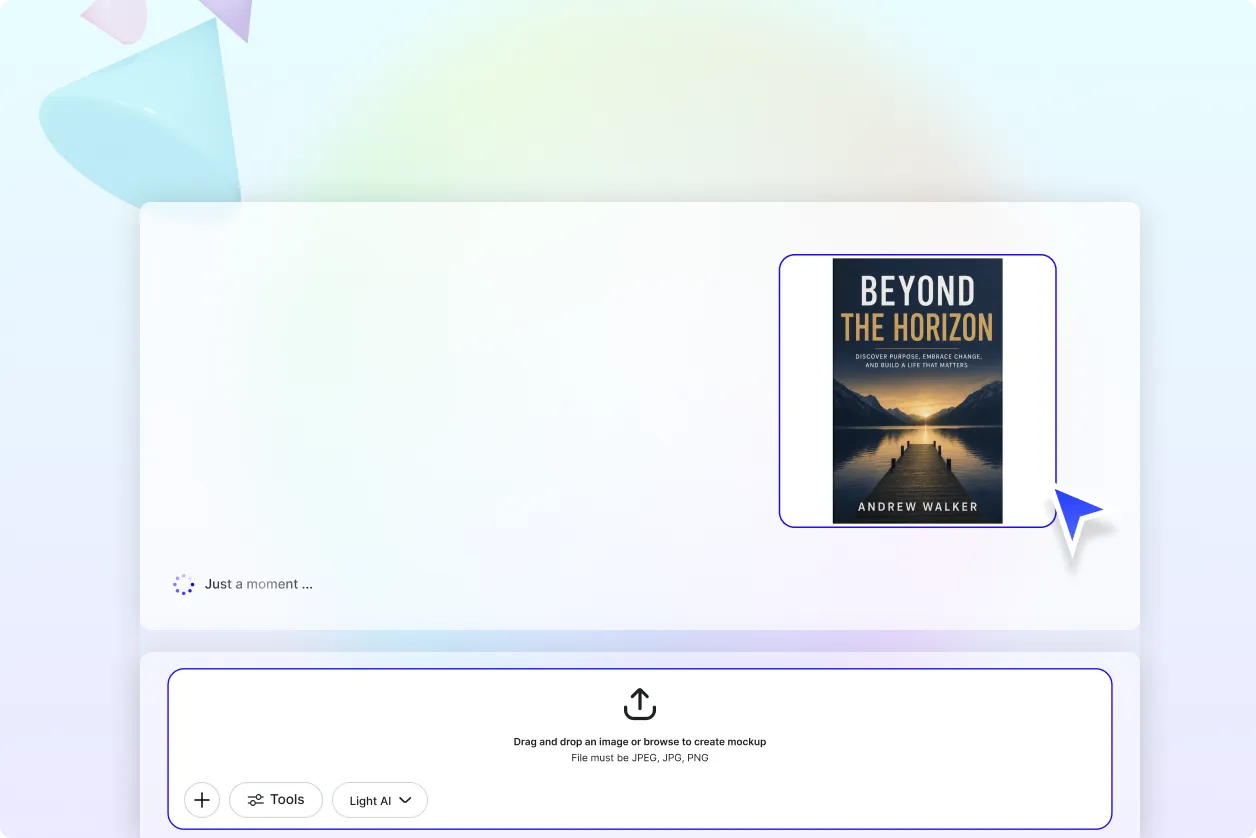Click the plus add button
The image size is (1256, 838).
coord(202,800)
